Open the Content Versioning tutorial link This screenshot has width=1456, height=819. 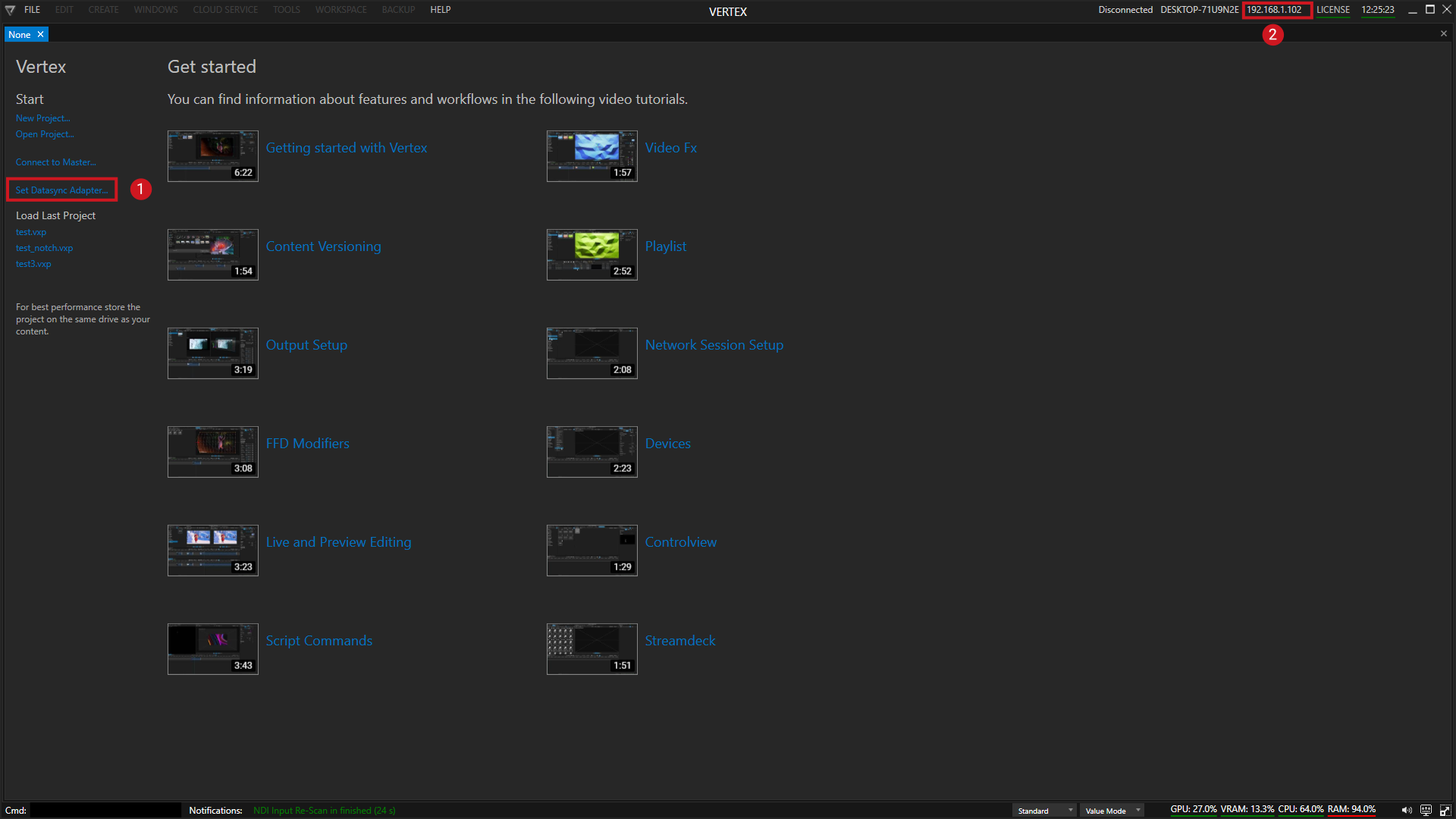pos(323,246)
